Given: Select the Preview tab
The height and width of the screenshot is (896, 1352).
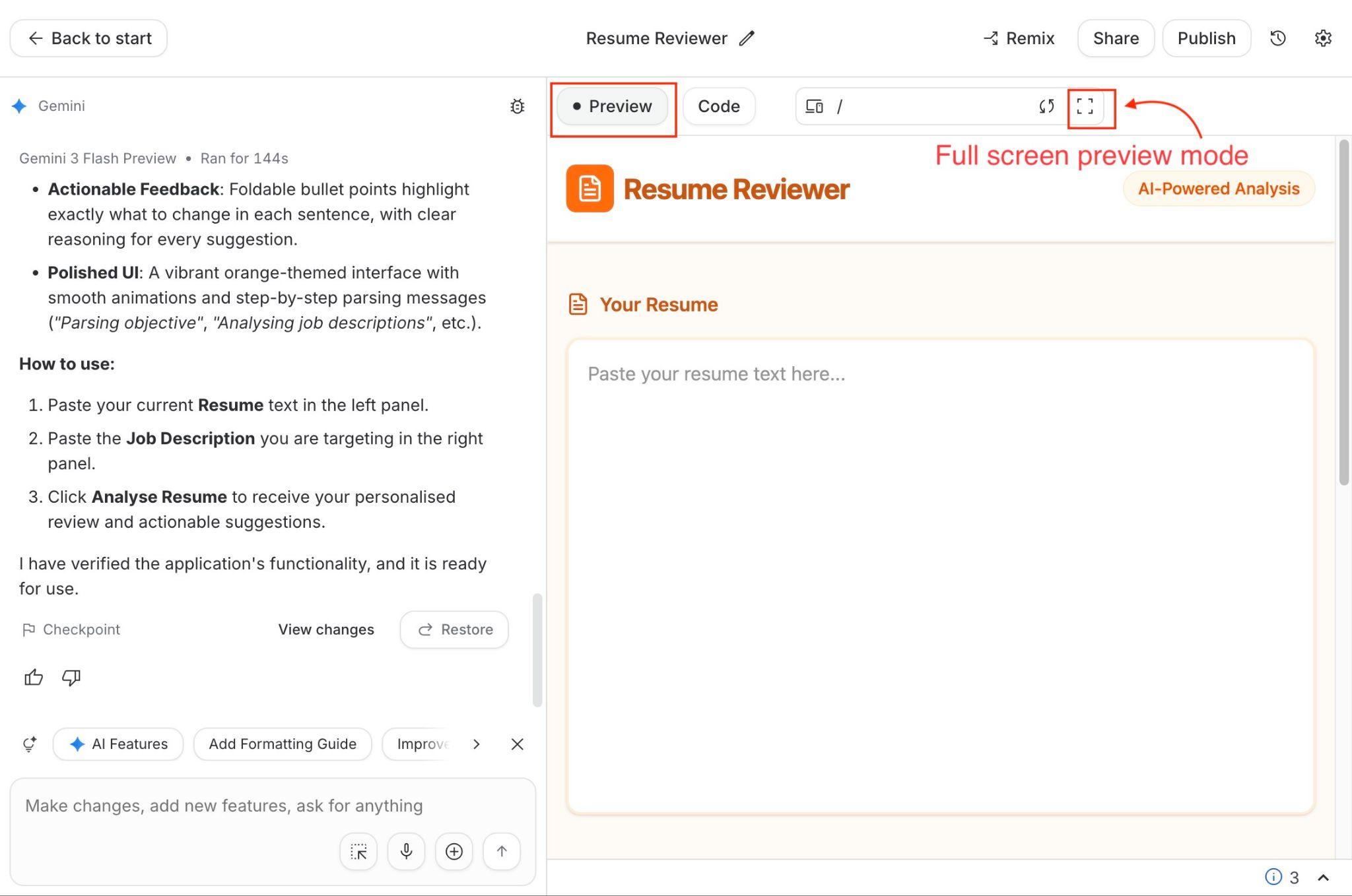Looking at the screenshot, I should [612, 106].
